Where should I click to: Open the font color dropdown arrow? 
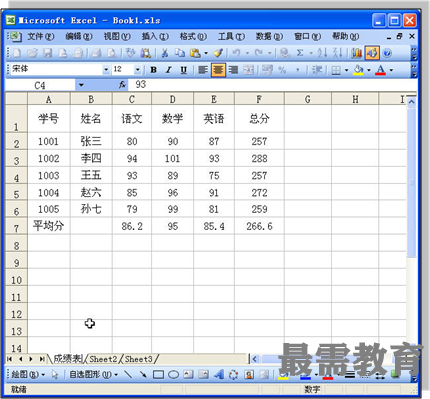point(391,70)
